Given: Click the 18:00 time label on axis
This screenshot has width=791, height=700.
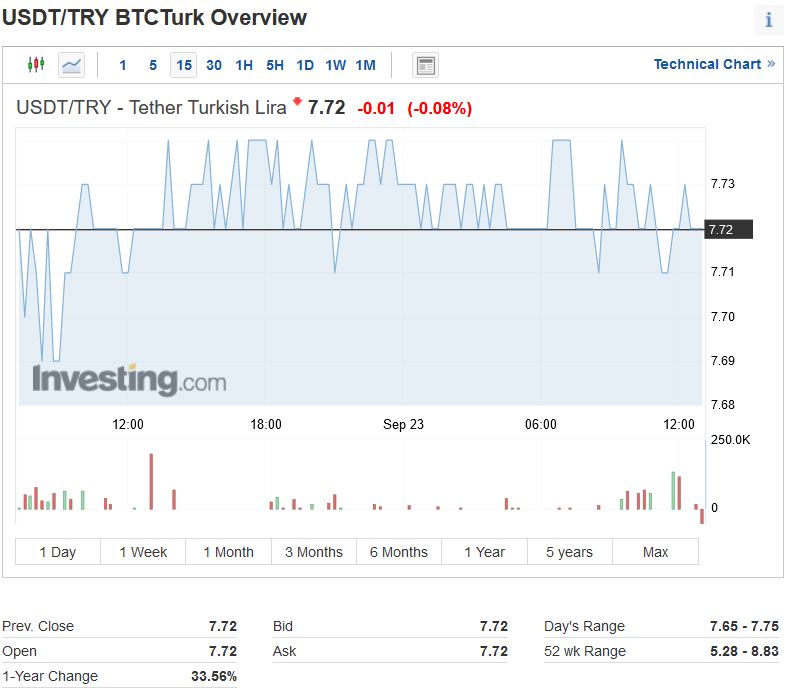Looking at the screenshot, I should tap(266, 424).
